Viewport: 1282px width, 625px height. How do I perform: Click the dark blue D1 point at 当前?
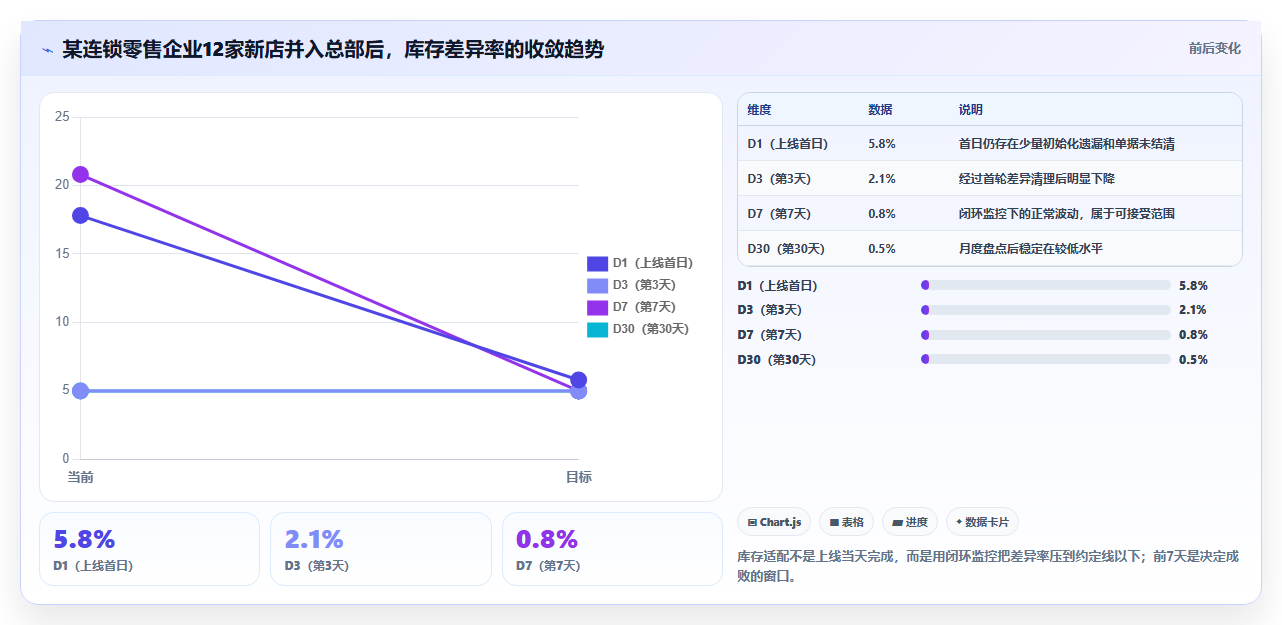coord(80,215)
